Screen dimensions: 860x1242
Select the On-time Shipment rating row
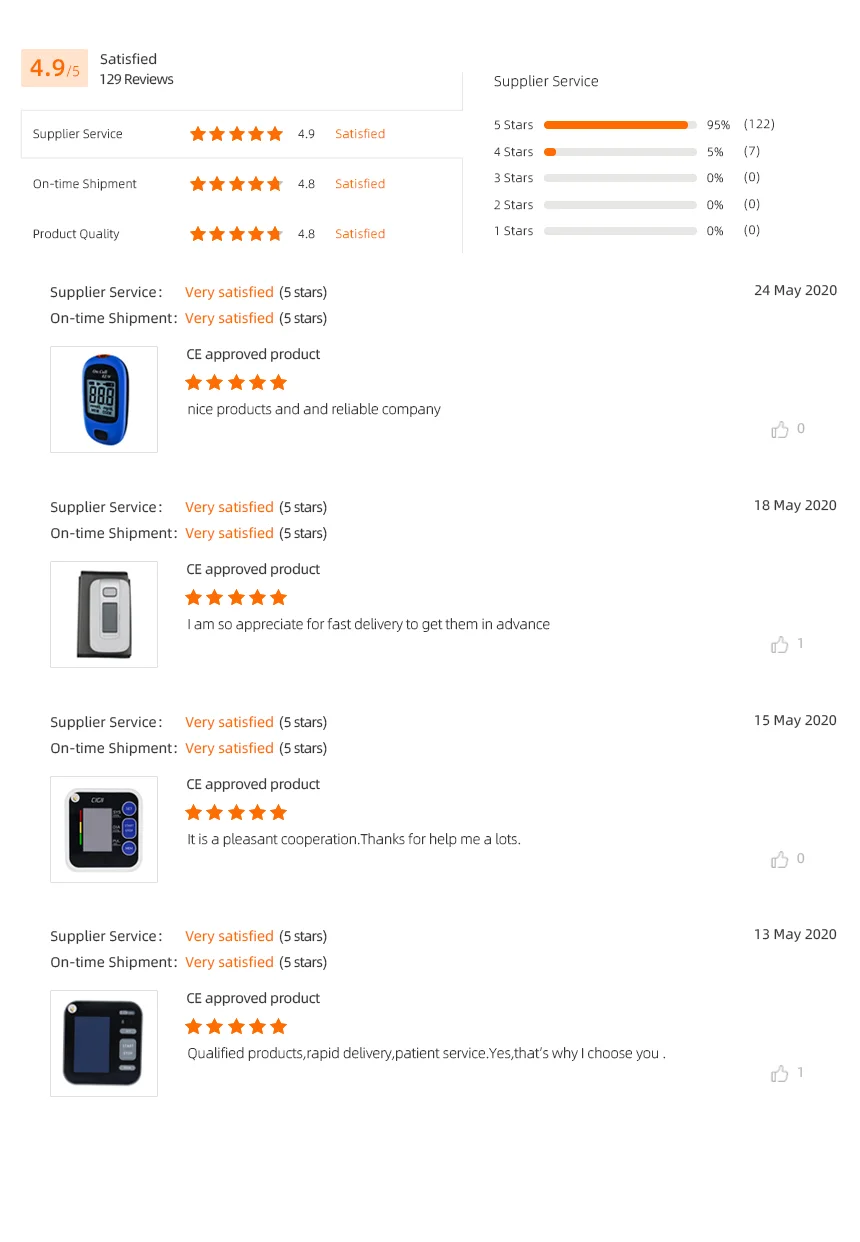(85, 184)
